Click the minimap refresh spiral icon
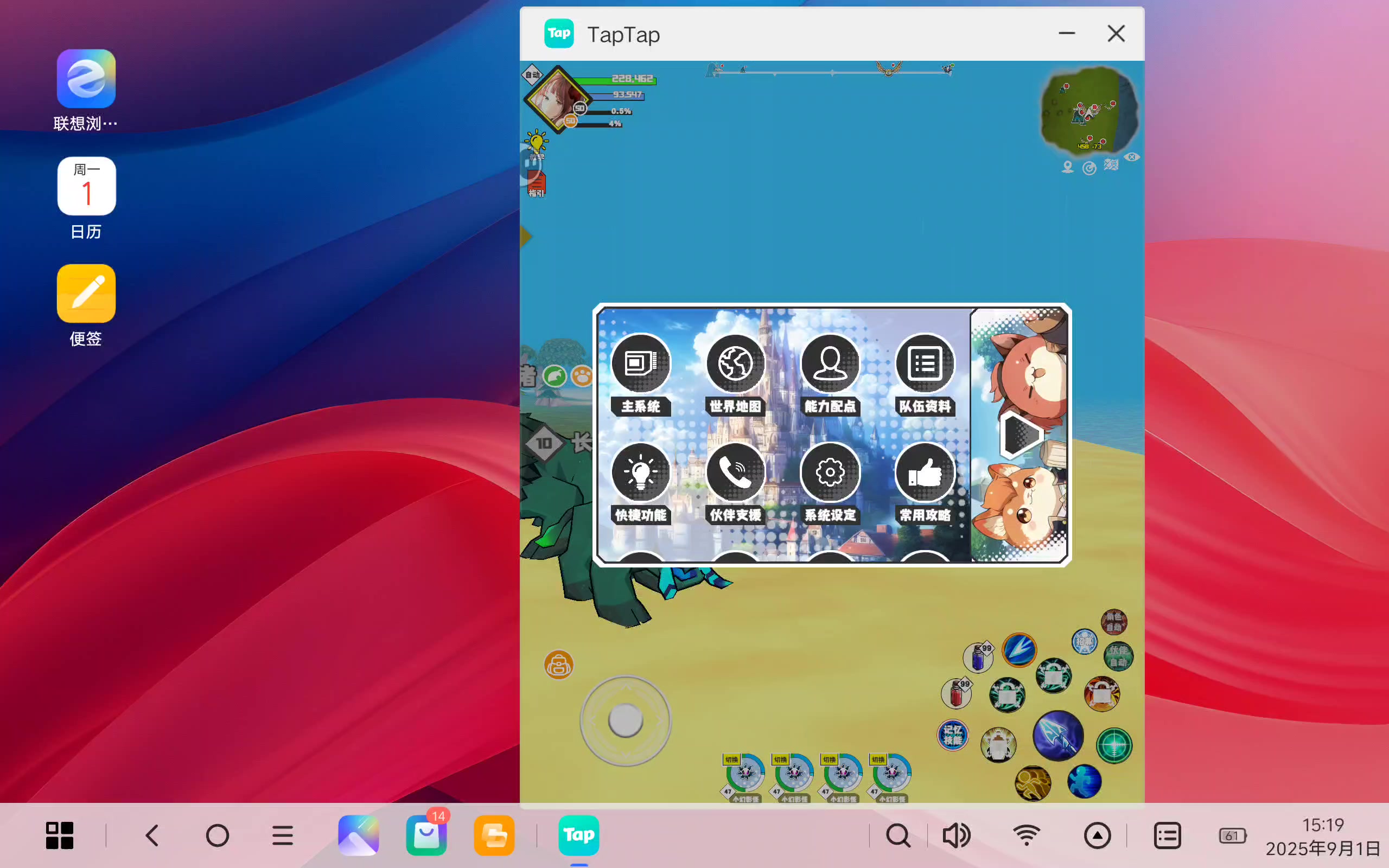The height and width of the screenshot is (868, 1389). 1089,168
